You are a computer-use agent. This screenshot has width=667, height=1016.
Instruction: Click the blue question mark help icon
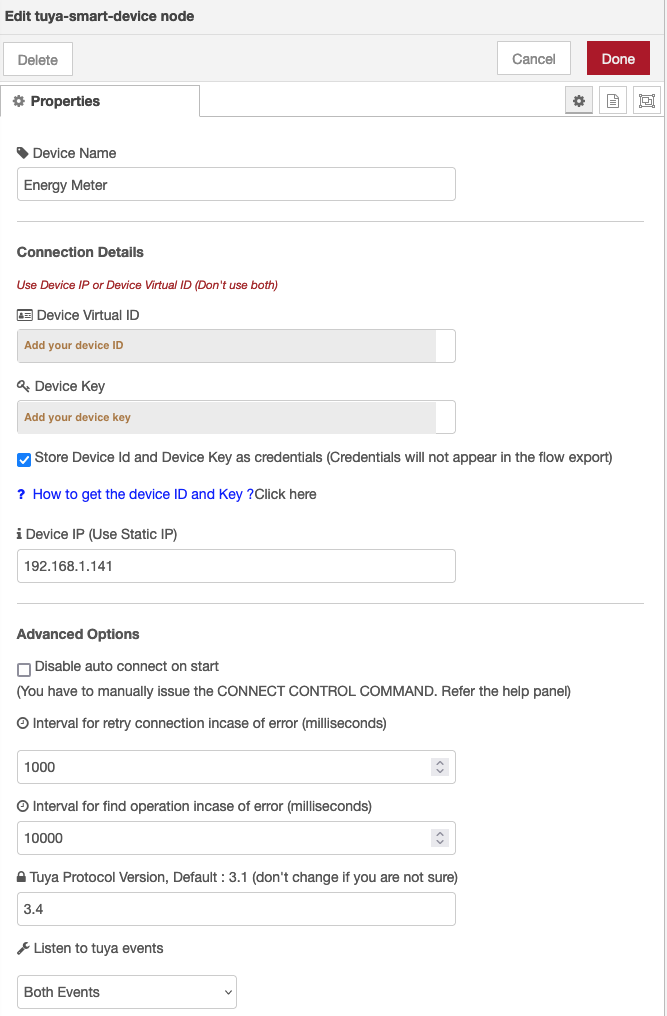pyautogui.click(x=21, y=494)
